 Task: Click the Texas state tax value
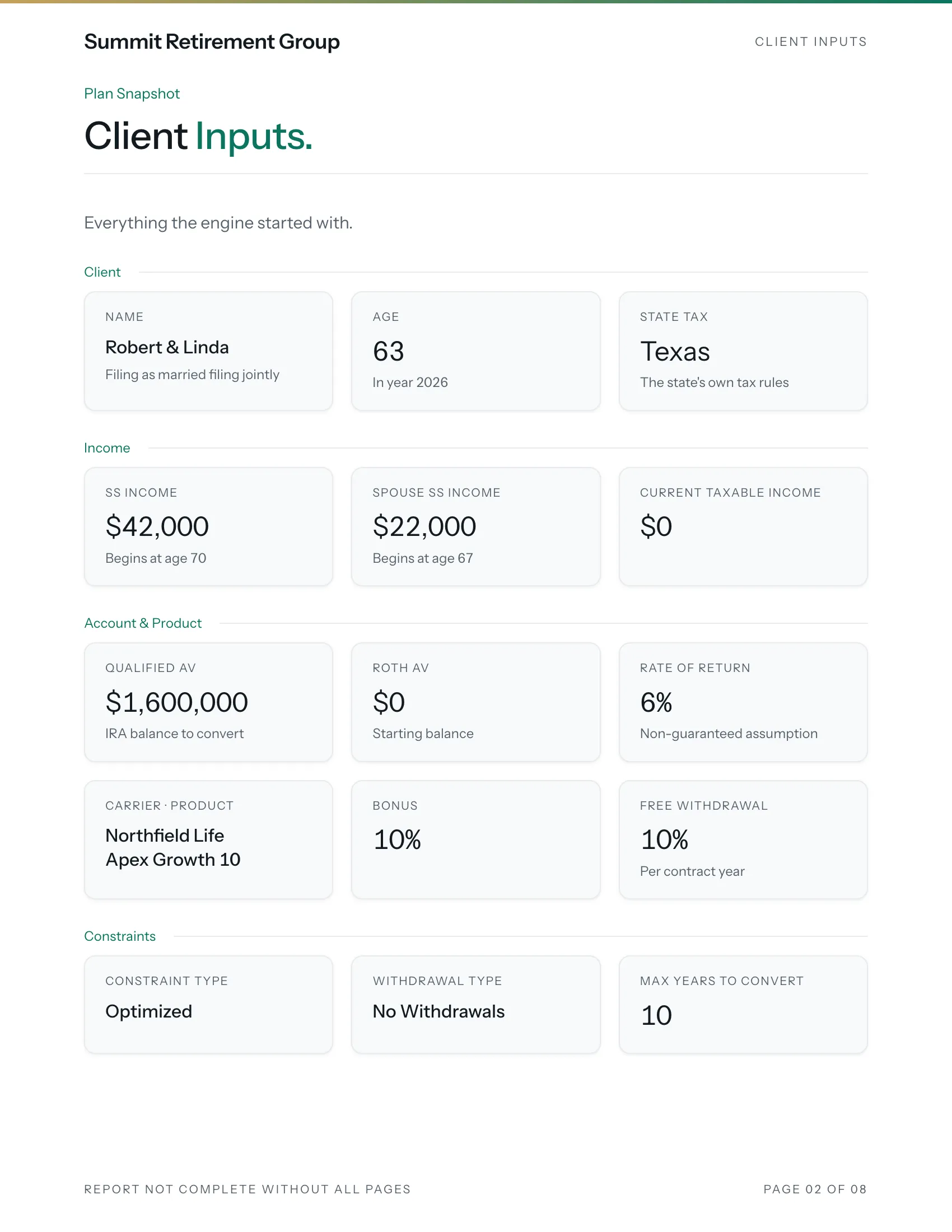[675, 352]
